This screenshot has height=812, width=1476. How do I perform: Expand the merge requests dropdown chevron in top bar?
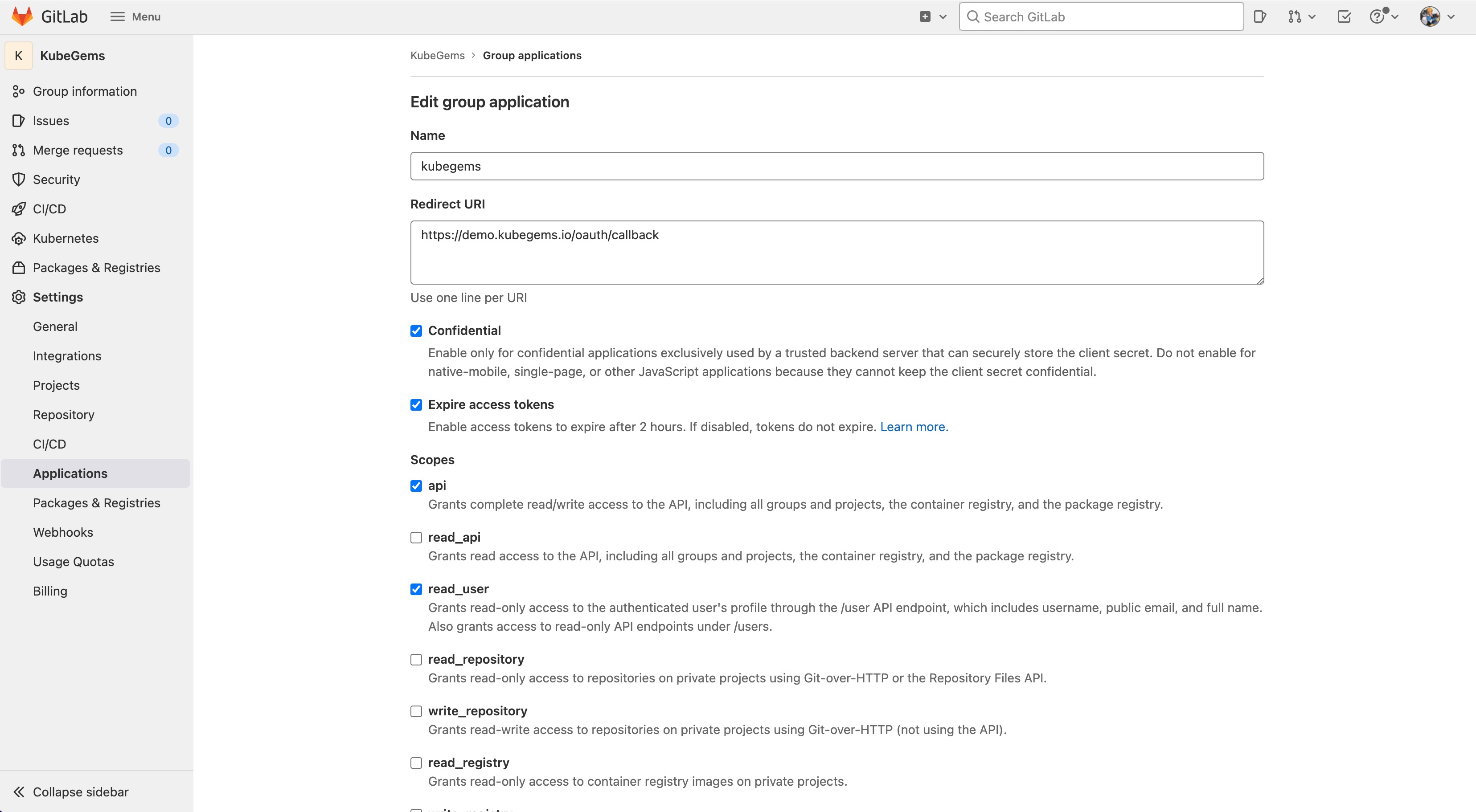coord(1312,16)
